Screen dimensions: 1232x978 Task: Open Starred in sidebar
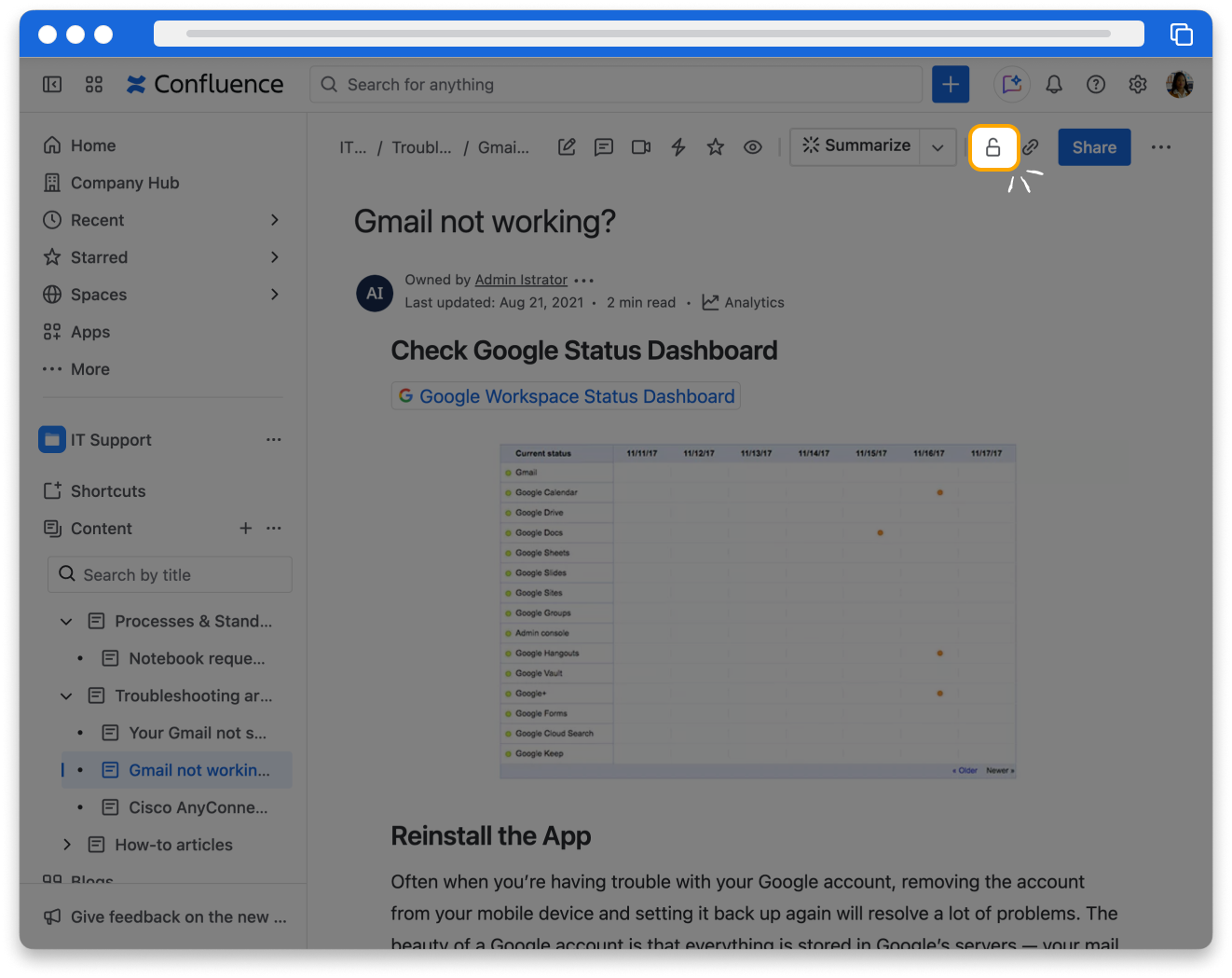(99, 257)
